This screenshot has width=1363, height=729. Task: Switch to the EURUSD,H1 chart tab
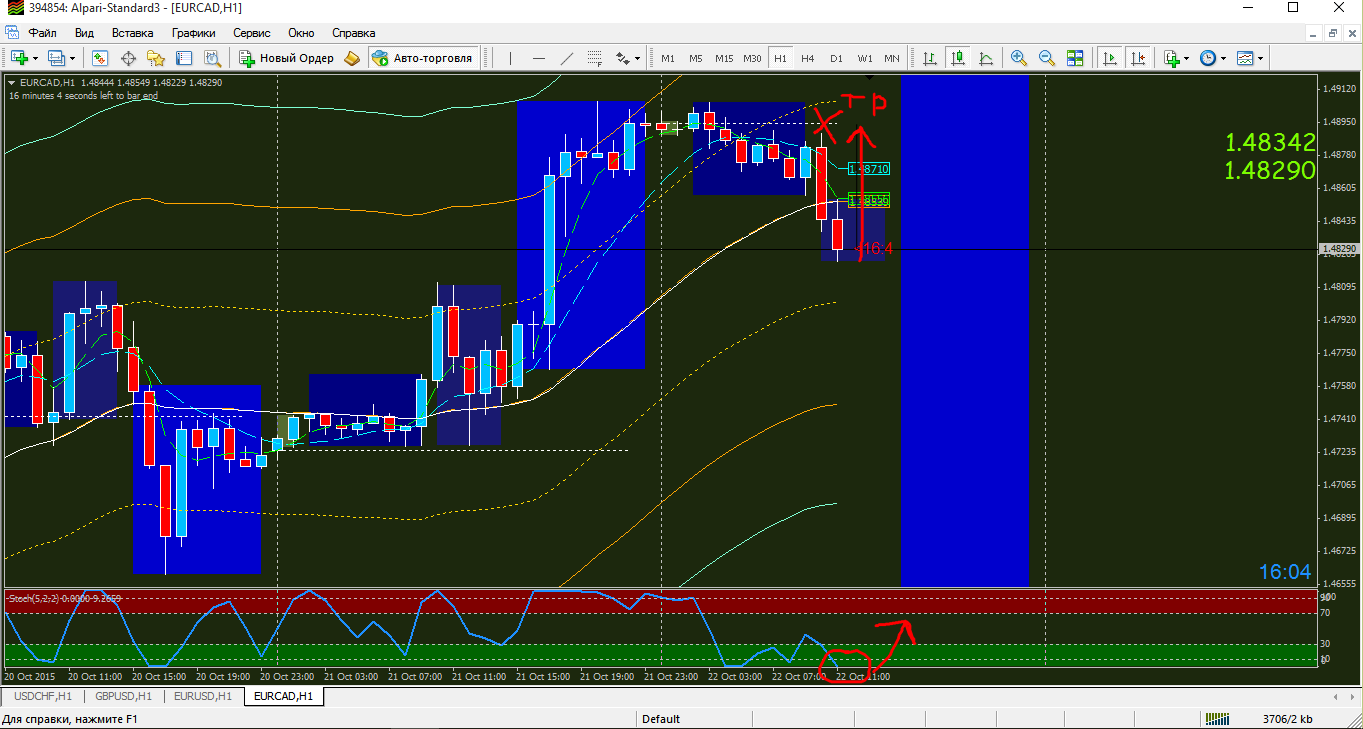(x=203, y=696)
